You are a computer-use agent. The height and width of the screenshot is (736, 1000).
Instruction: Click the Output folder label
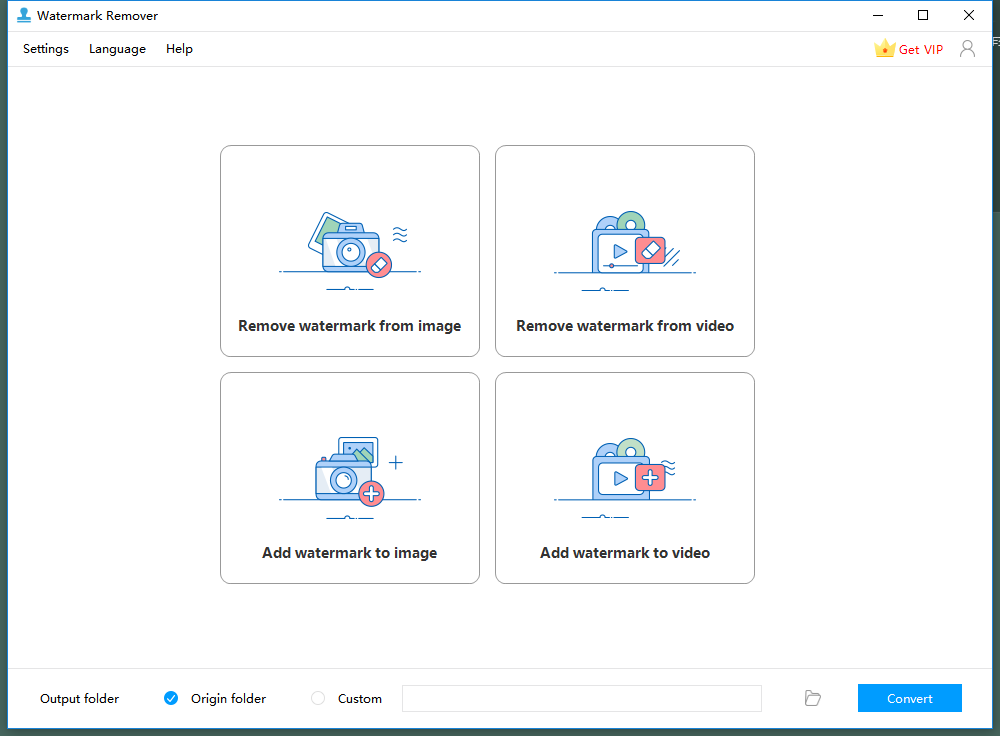coord(80,699)
